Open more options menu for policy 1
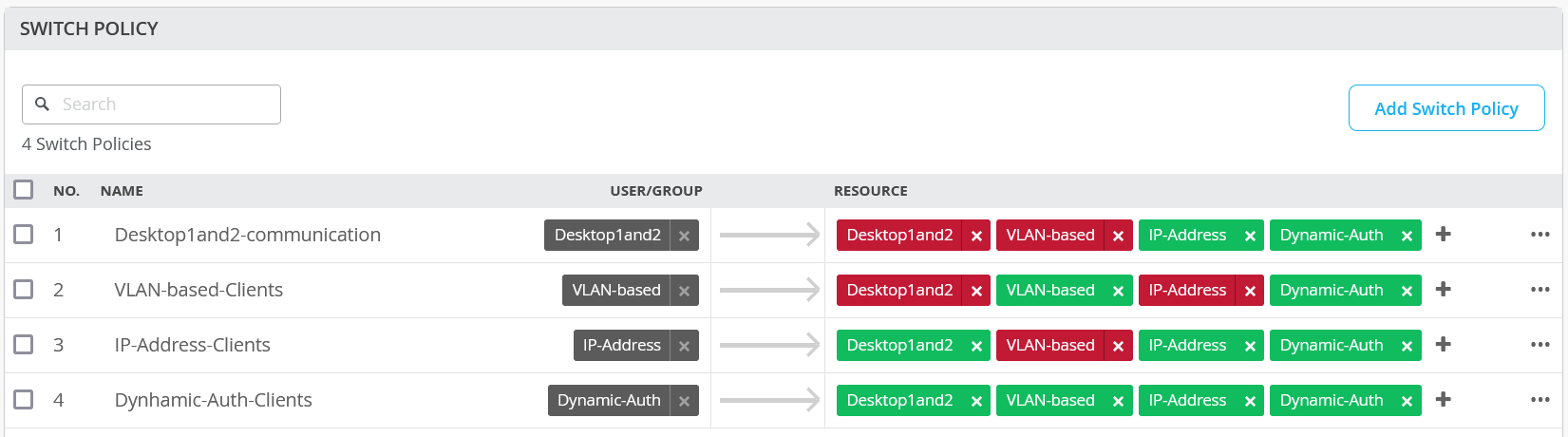Viewport: 1568px width, 437px height. tap(1540, 235)
